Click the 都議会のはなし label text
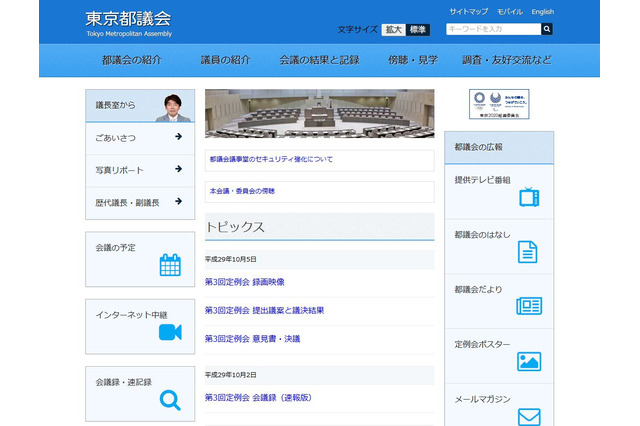This screenshot has height=426, width=640. coord(482,235)
